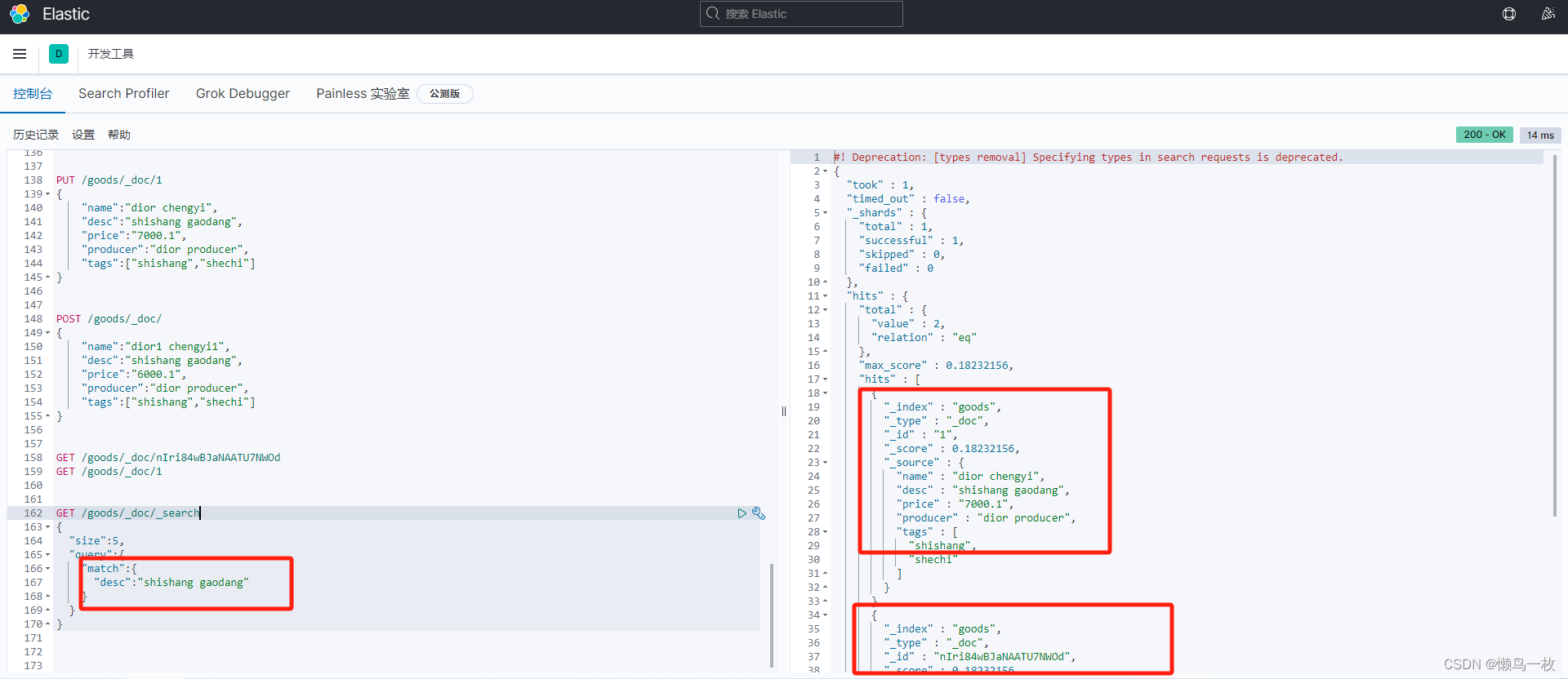Click the 公测版 beta badge

click(445, 94)
